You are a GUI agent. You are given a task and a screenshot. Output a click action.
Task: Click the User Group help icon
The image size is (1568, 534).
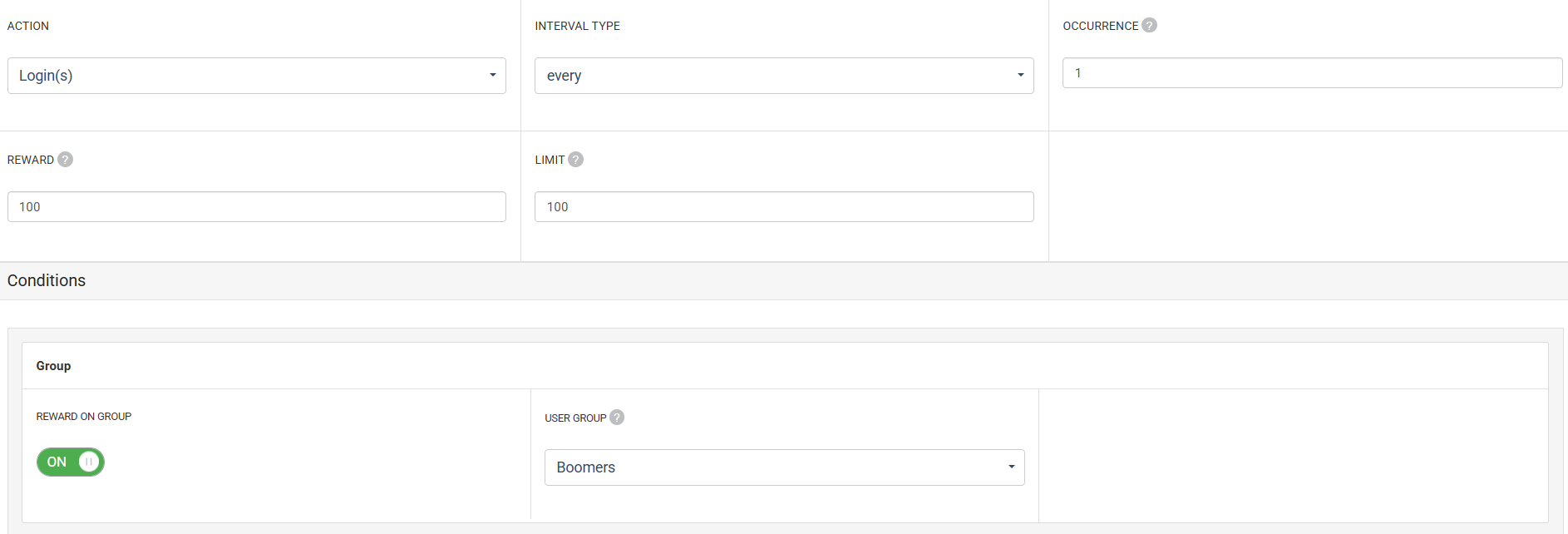617,418
